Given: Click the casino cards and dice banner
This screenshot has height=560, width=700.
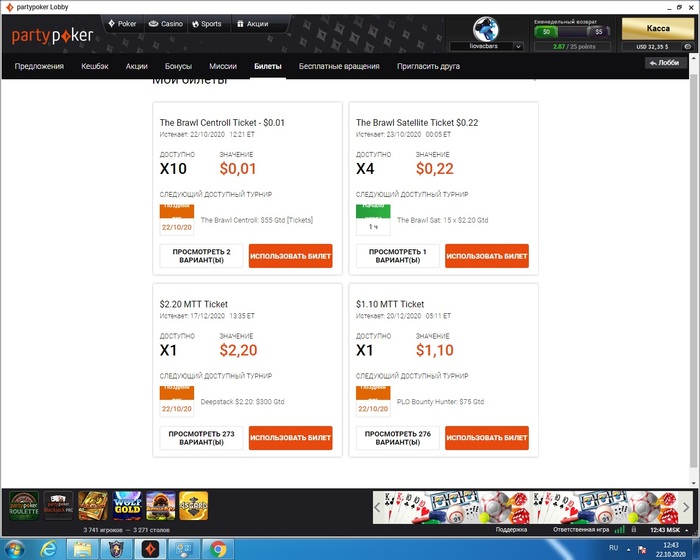Looking at the screenshot, I should click(532, 508).
